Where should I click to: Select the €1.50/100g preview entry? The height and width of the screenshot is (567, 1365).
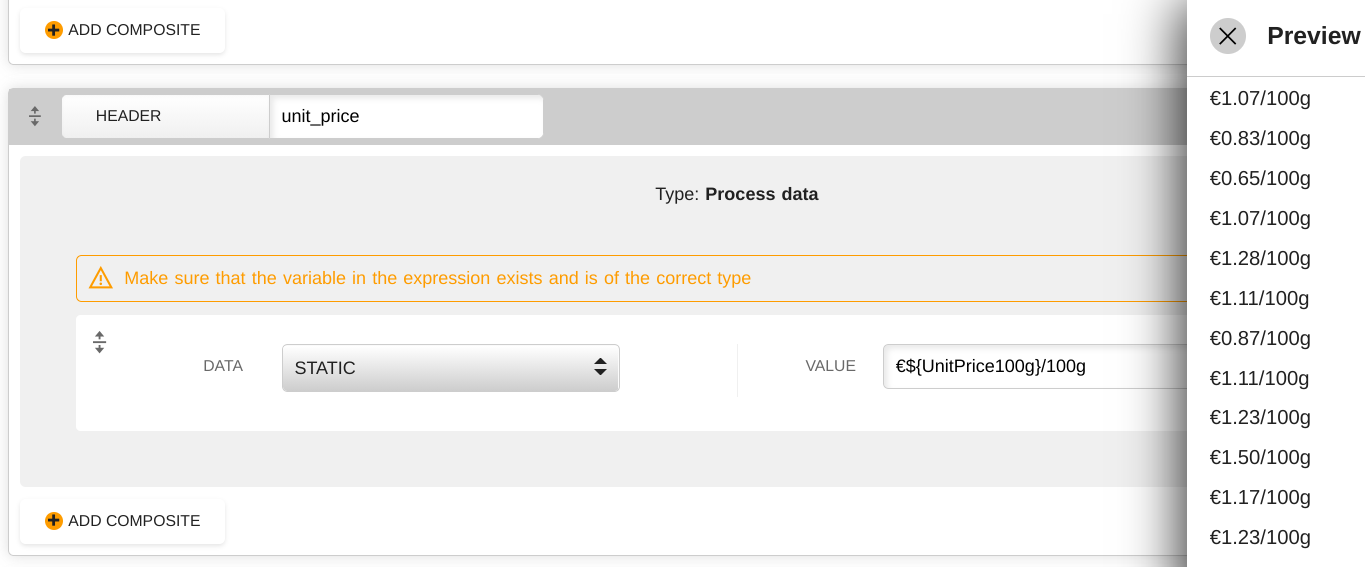coord(1260,457)
